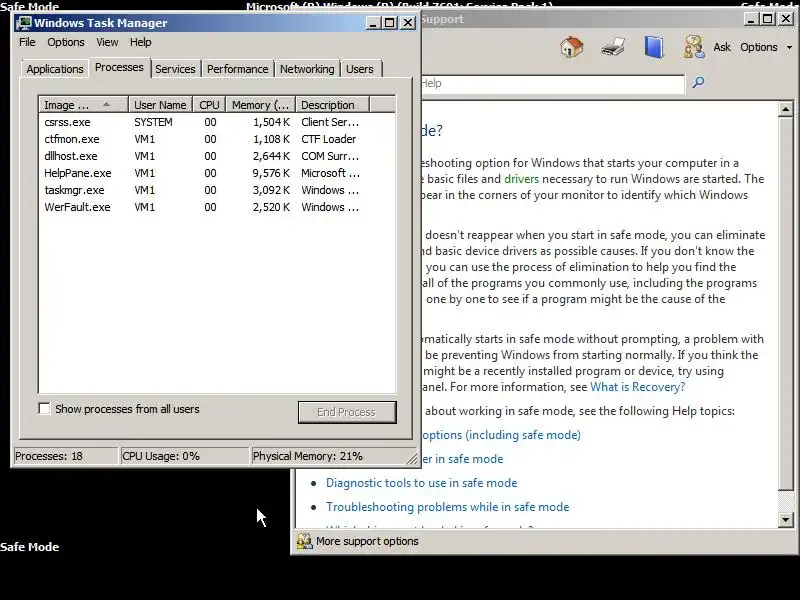Click Physical Memory: 21% status entry

[x=333, y=456]
